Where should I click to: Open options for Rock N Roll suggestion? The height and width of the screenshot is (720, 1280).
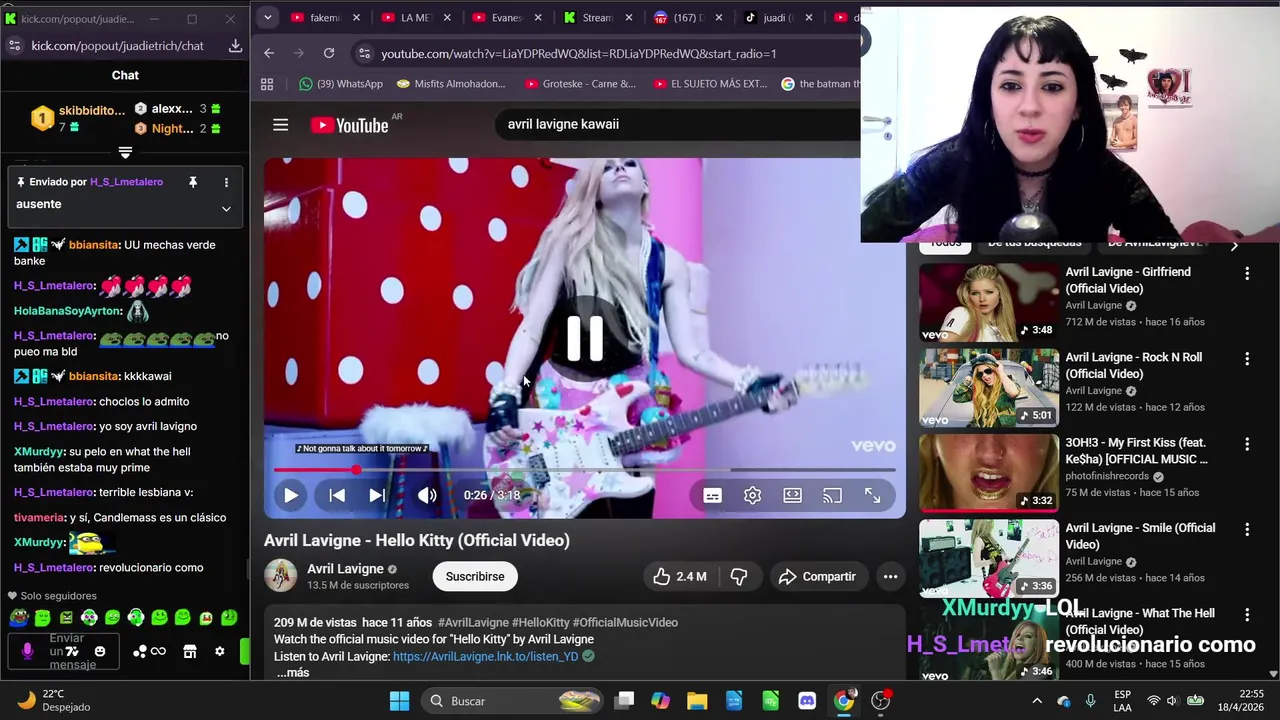click(1247, 358)
